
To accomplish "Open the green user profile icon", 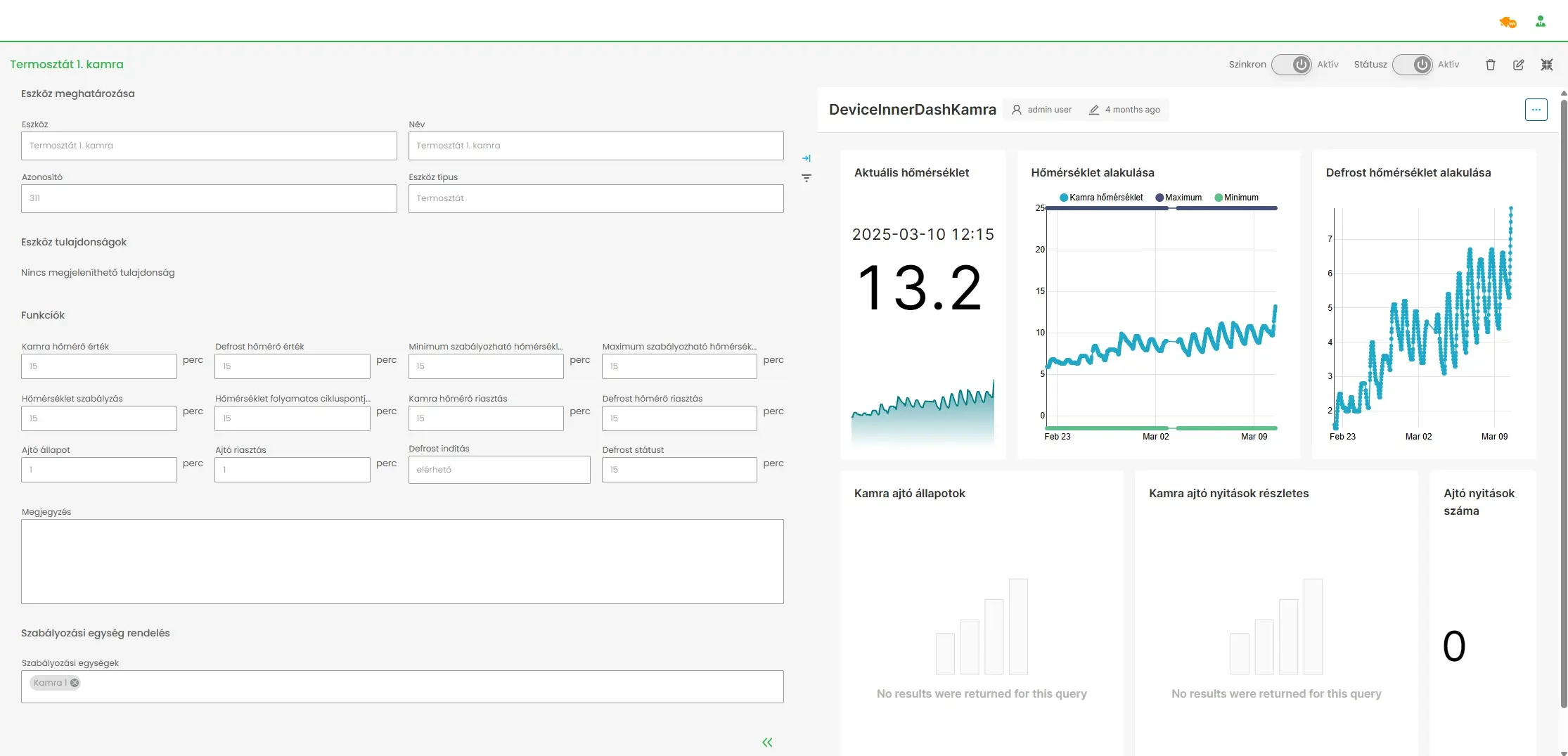I will coord(1541,22).
